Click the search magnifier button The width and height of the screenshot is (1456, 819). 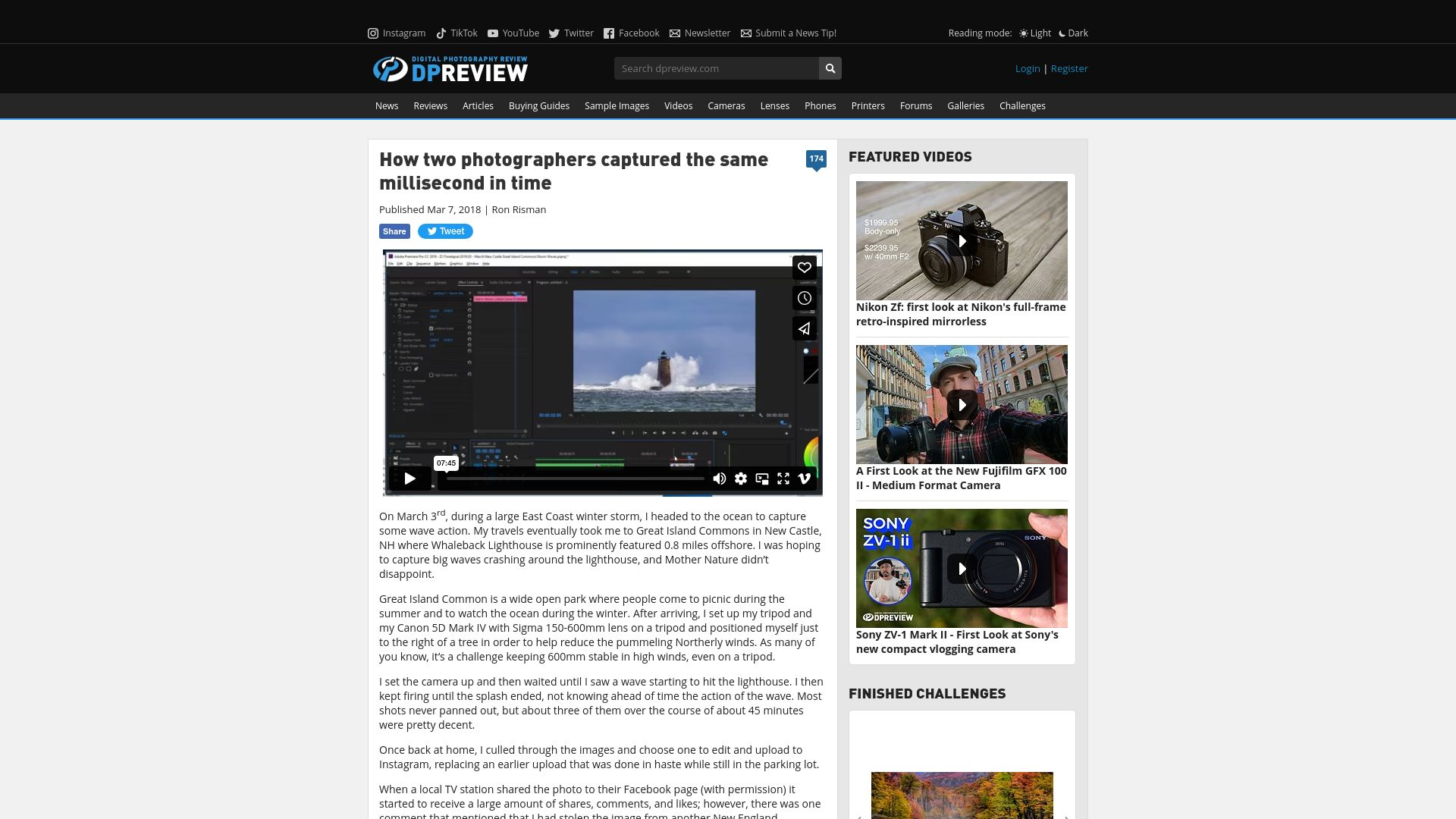830,68
